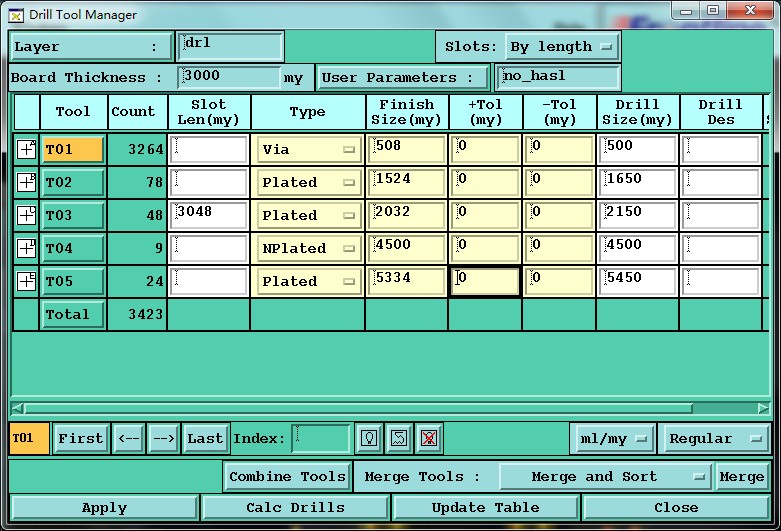
Task: Open the Regular mode dropdown
Action: click(x=715, y=439)
